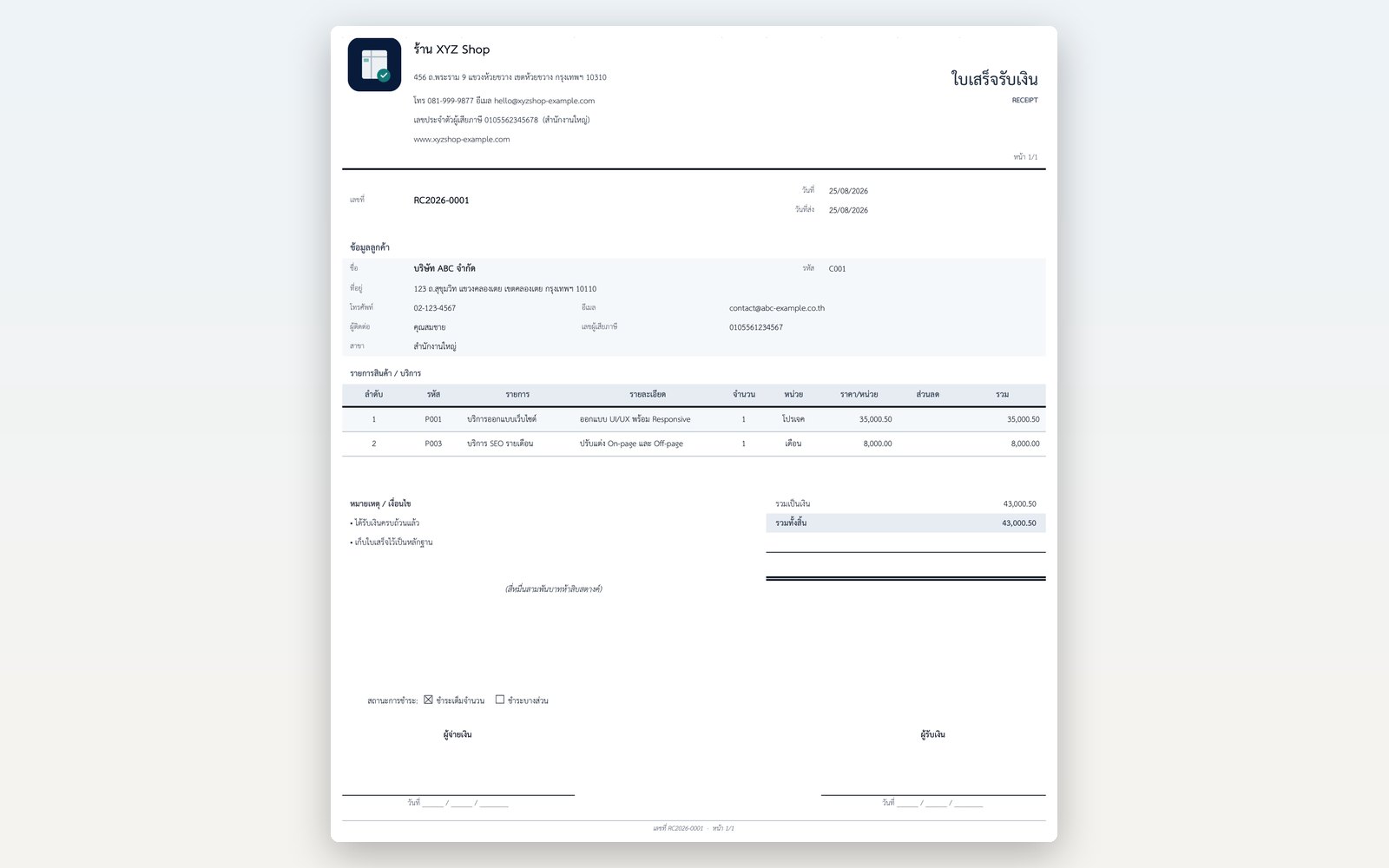Click the ส่วนลด column header
This screenshot has height=868, width=1389.
coord(927,394)
